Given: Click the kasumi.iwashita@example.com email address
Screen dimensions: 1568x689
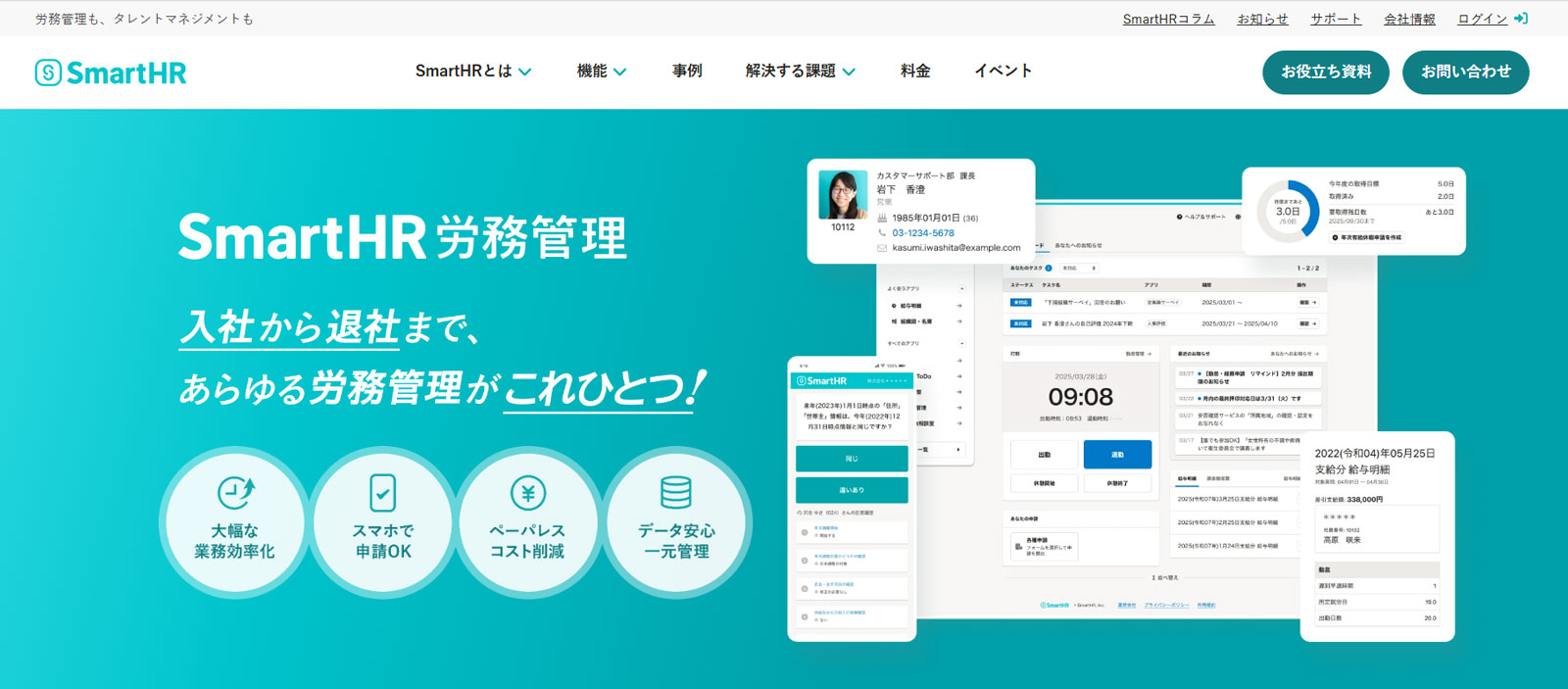Looking at the screenshot, I should click(x=956, y=248).
